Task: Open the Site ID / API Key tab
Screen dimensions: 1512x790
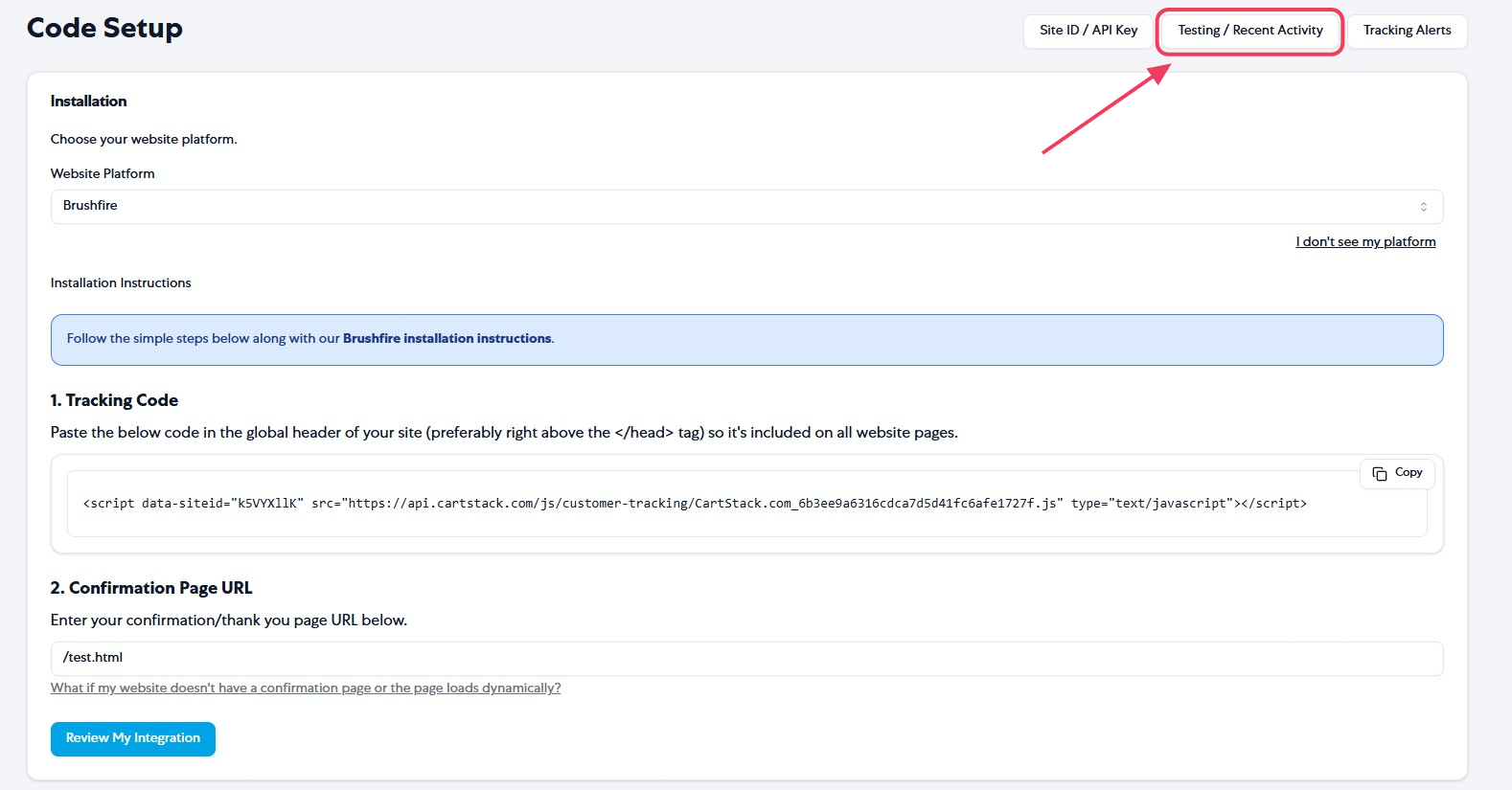Action: (x=1088, y=31)
